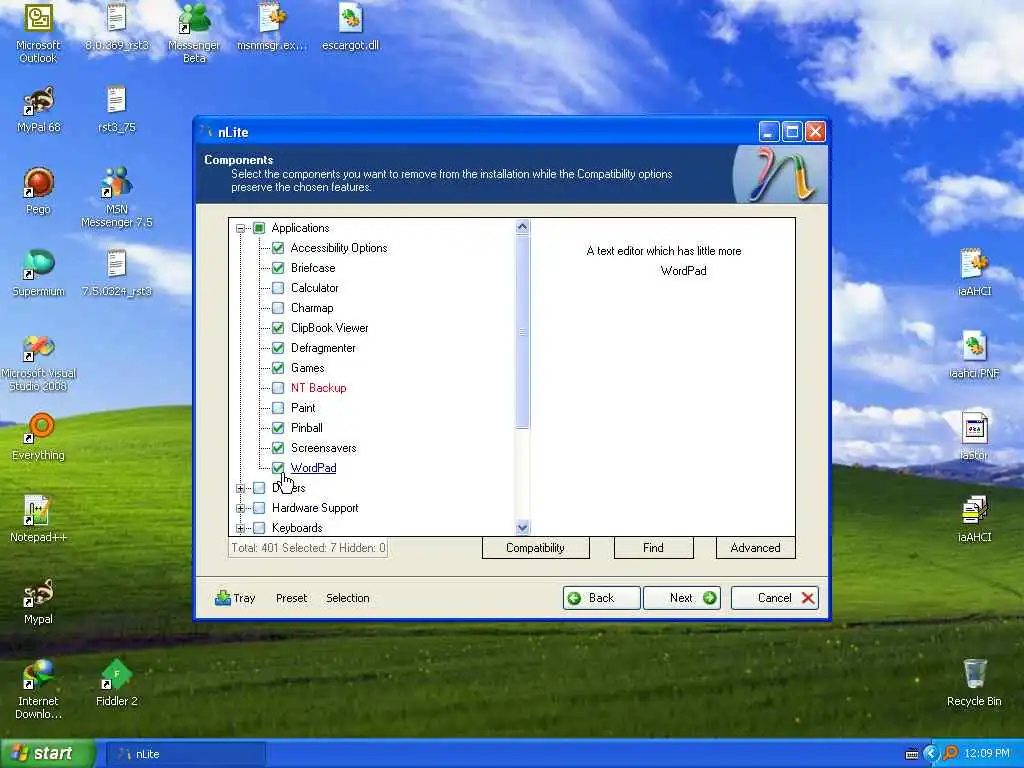Select the iaAHCI setup information icon near Recycle Bin
Image resolution: width=1024 pixels, height=768 pixels.
click(974, 519)
